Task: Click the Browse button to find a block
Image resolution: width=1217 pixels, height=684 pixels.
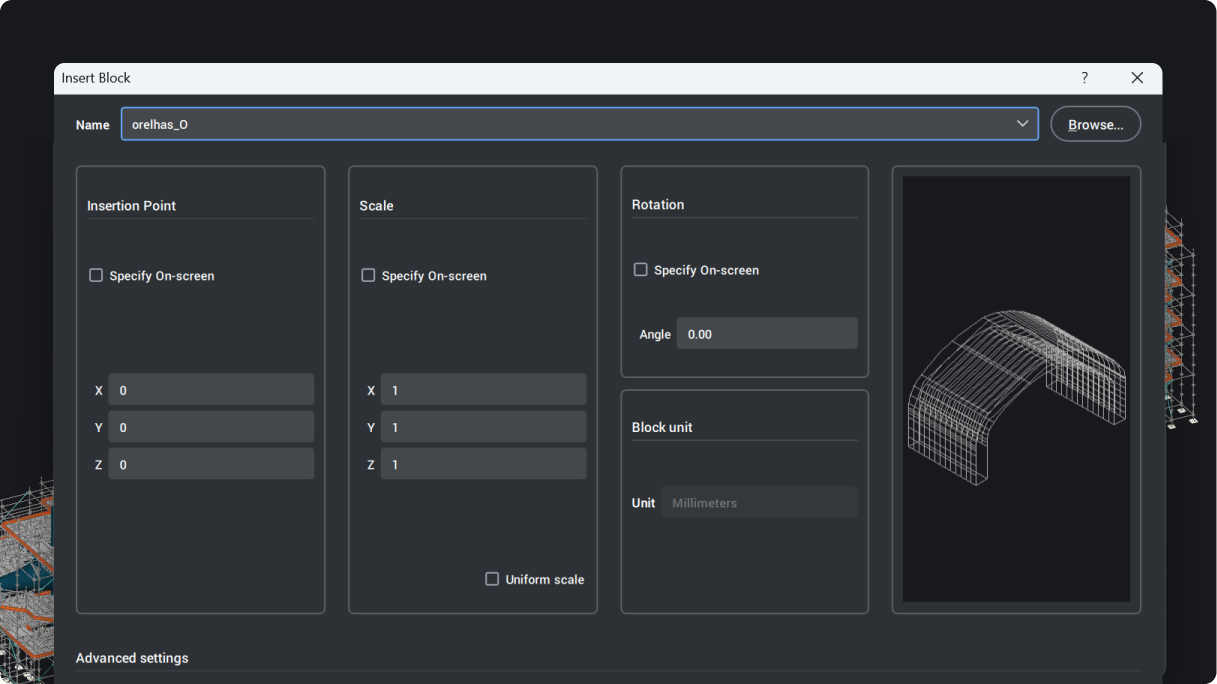Action: (1095, 123)
